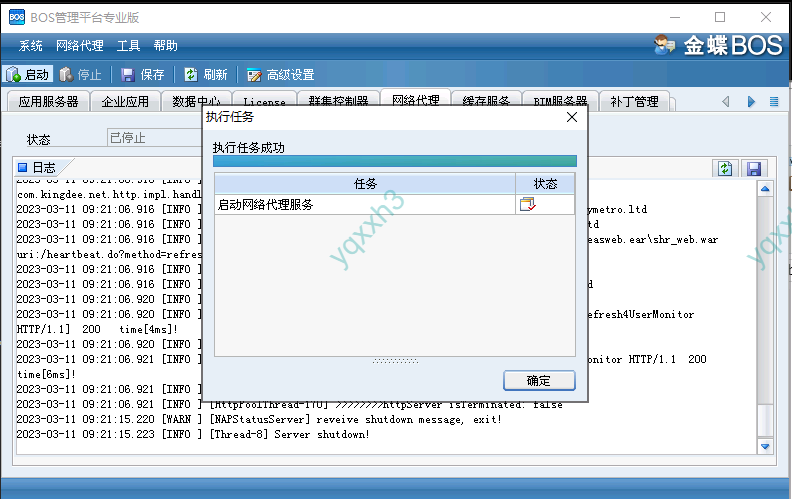Click log text 'com.kingdee.net.http.impl.handl'
This screenshot has width=792, height=499.
(x=109, y=194)
